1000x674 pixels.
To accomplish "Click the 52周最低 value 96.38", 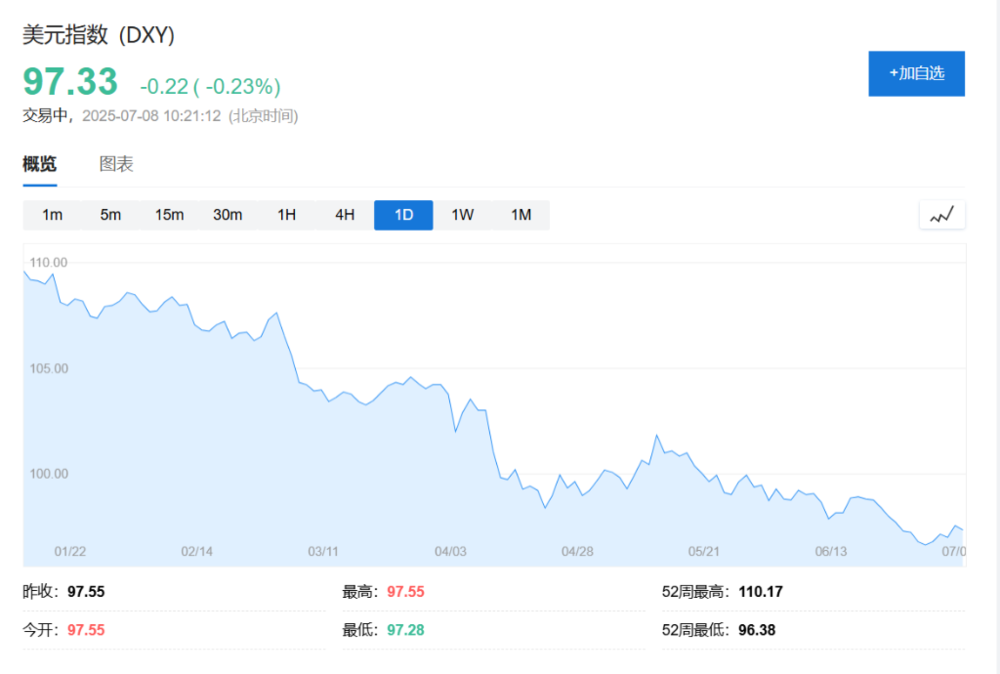I will 757,630.
